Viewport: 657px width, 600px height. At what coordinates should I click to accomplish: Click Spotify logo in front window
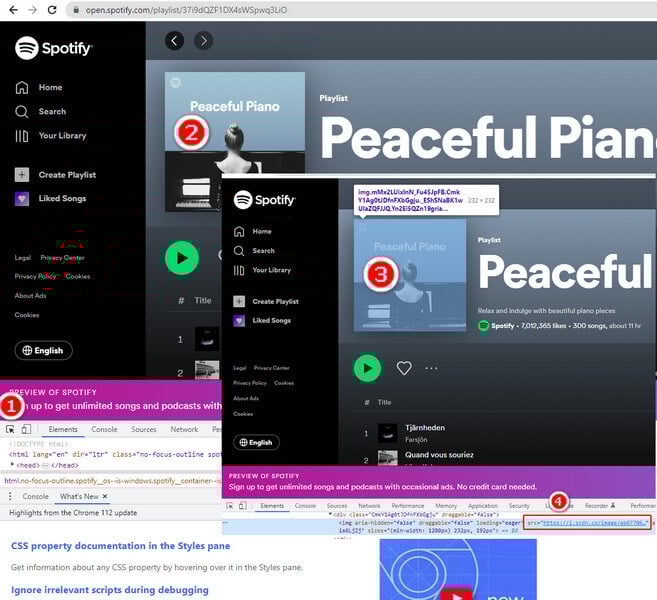pos(264,199)
